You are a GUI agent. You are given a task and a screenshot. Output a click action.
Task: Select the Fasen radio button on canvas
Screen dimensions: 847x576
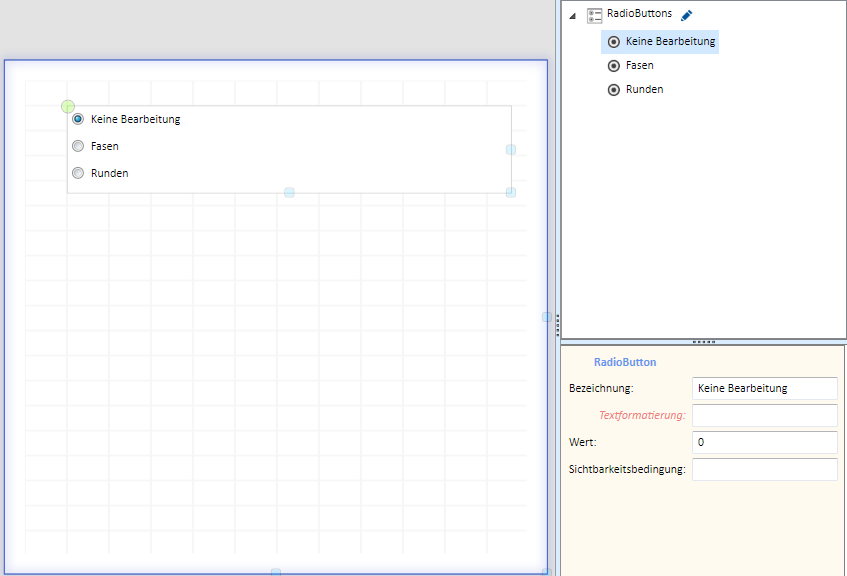click(78, 146)
